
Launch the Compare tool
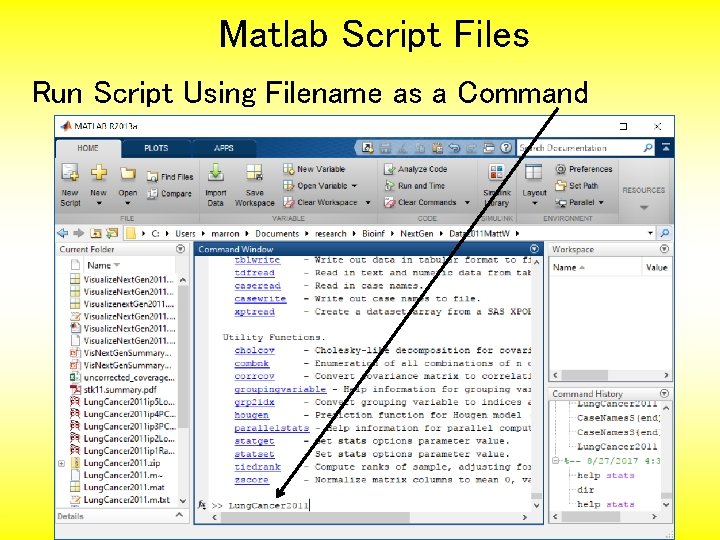(169, 194)
